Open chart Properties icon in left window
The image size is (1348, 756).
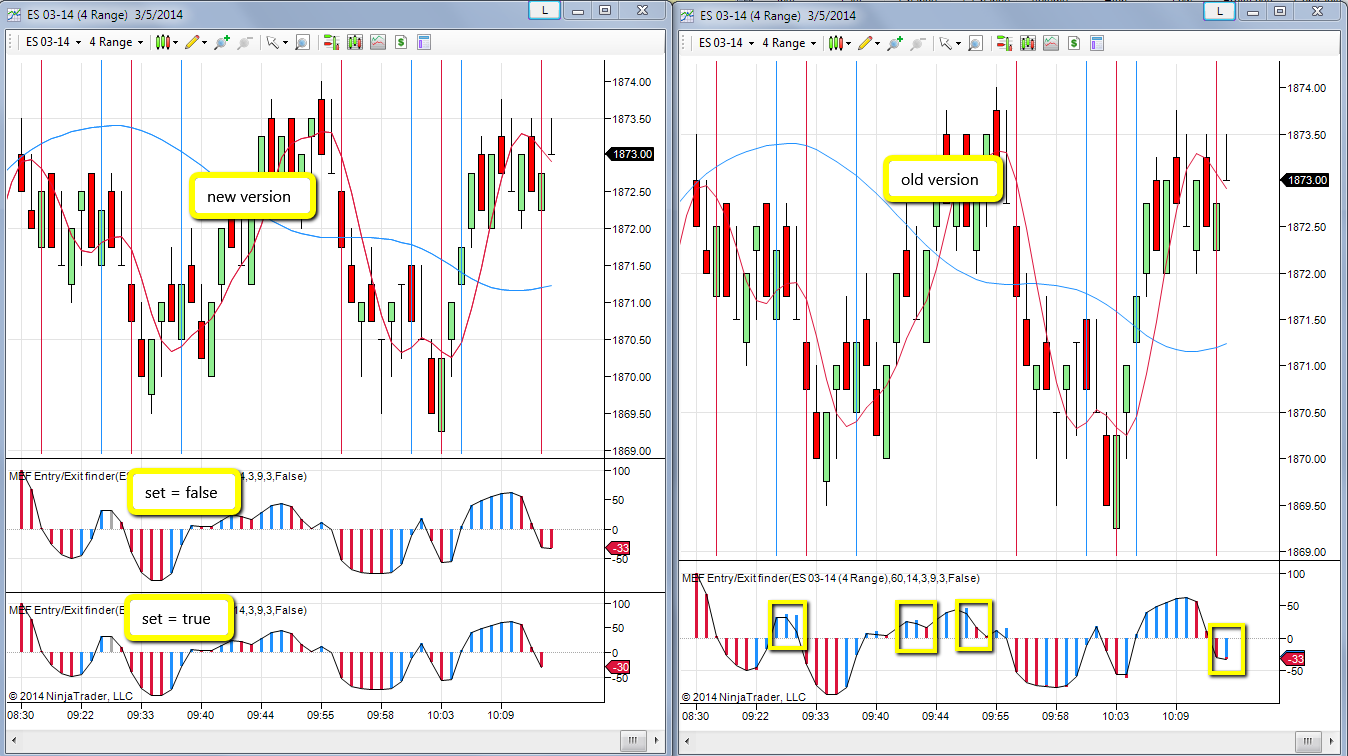pyautogui.click(x=424, y=42)
